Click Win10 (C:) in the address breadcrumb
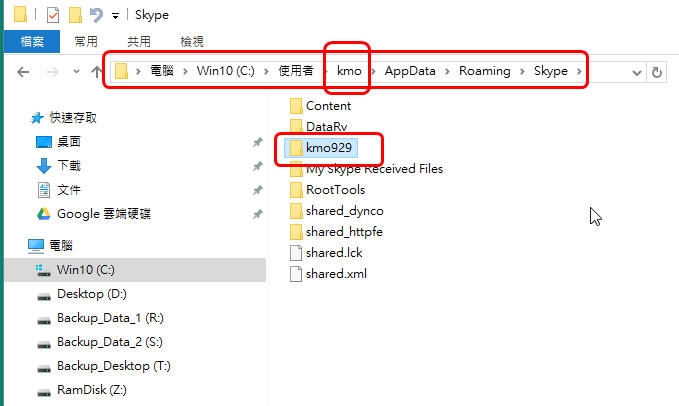 pyautogui.click(x=226, y=71)
